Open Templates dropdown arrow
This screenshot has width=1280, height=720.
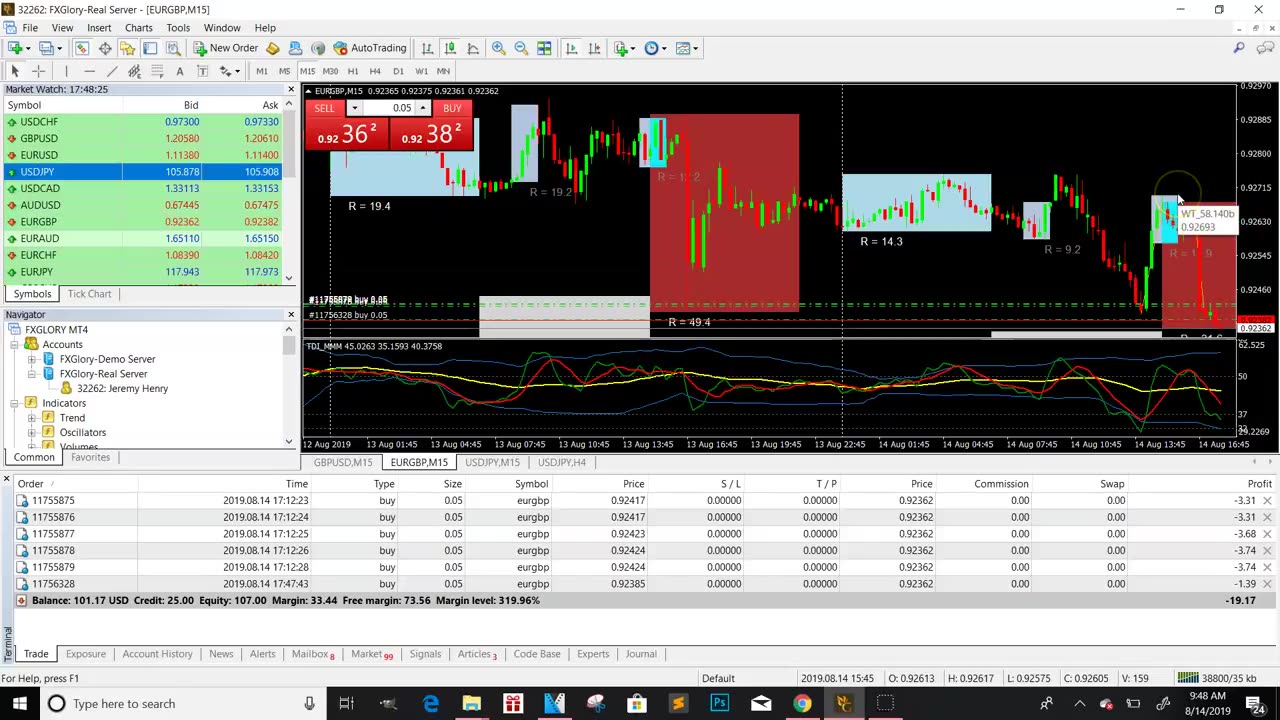tap(697, 48)
